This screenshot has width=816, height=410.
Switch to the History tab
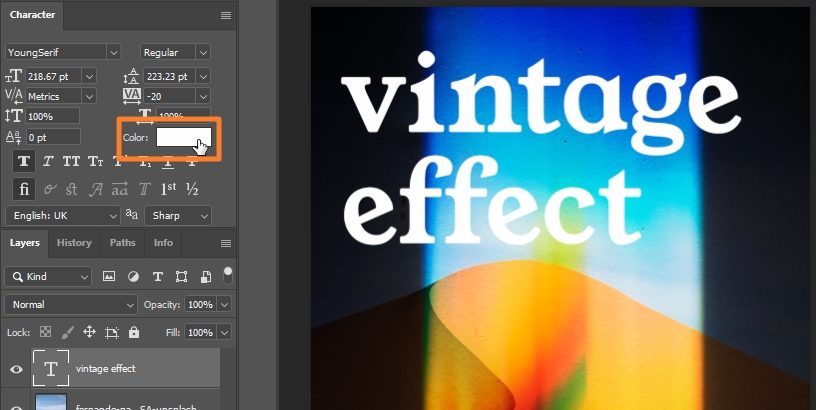(x=74, y=242)
